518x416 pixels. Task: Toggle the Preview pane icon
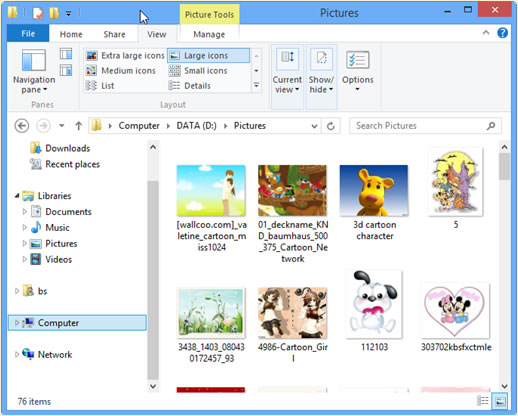pyautogui.click(x=66, y=54)
